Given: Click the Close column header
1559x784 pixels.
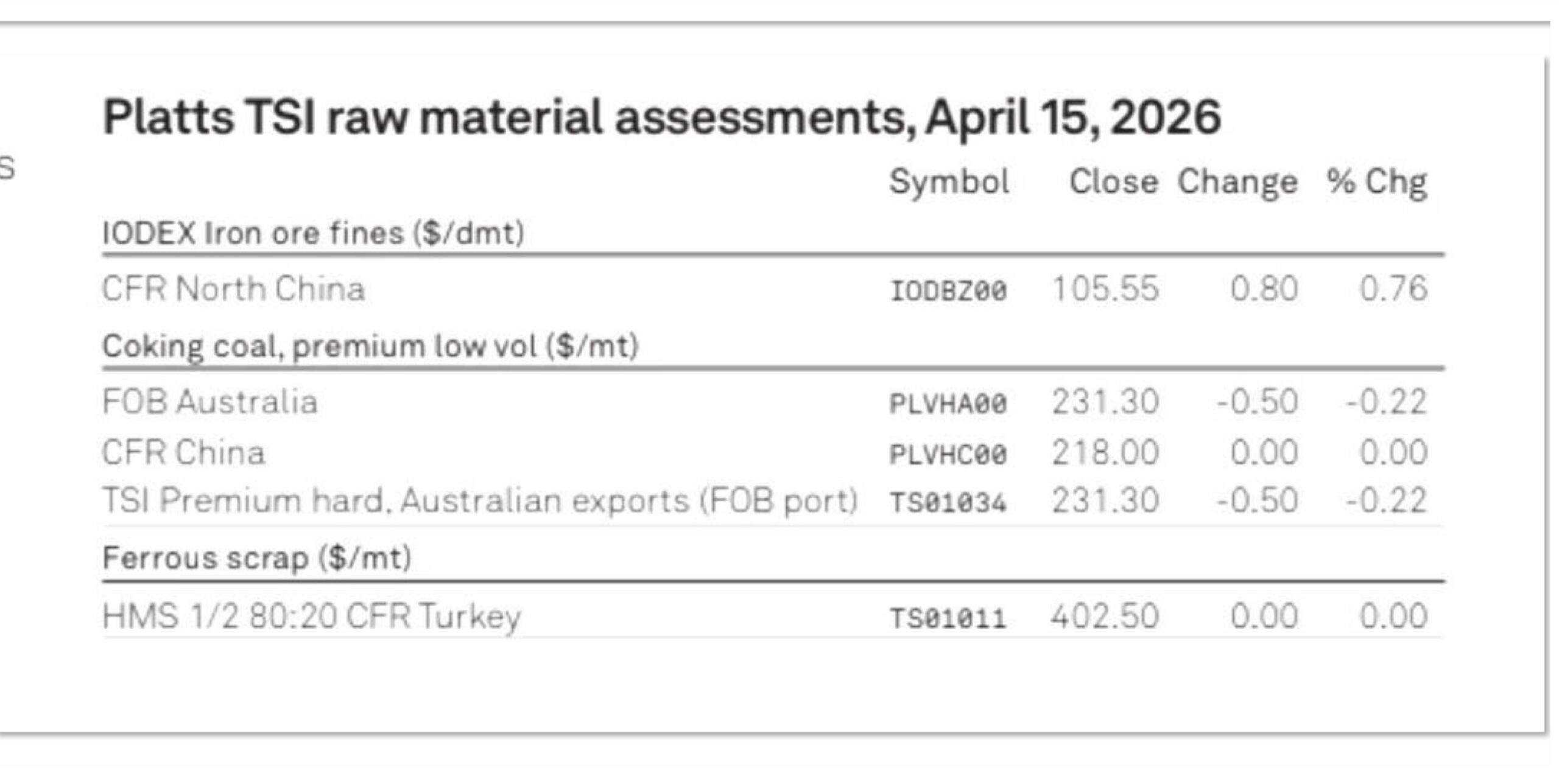Looking at the screenshot, I should [1113, 181].
